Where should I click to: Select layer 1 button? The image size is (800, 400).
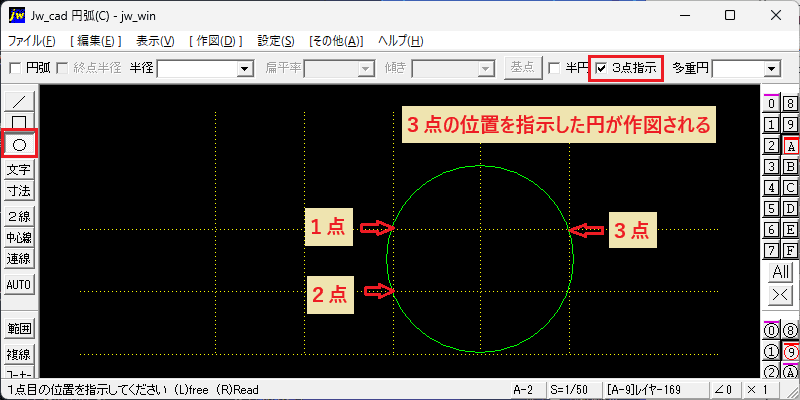pos(771,124)
